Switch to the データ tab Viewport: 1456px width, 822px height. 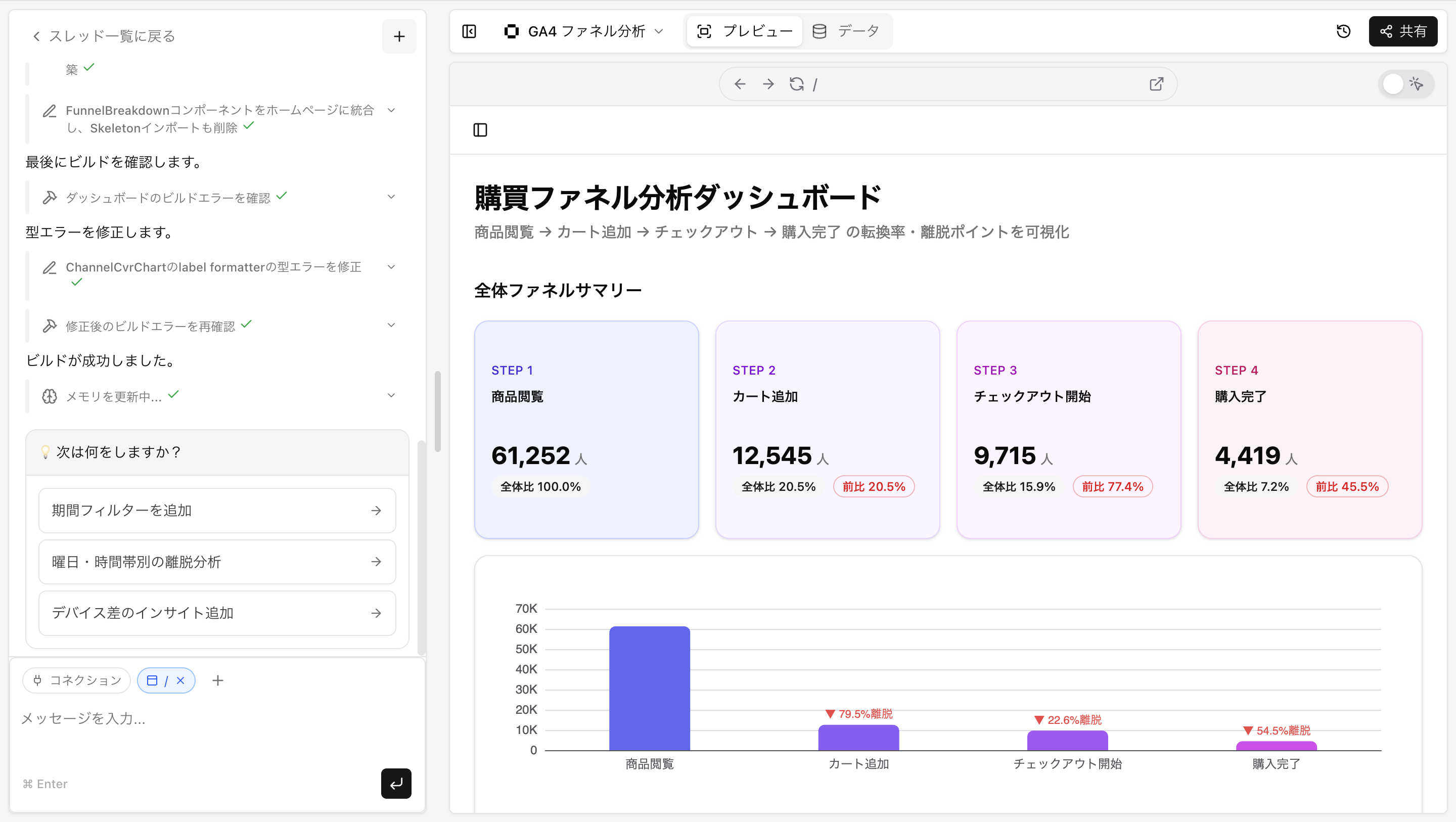846,31
